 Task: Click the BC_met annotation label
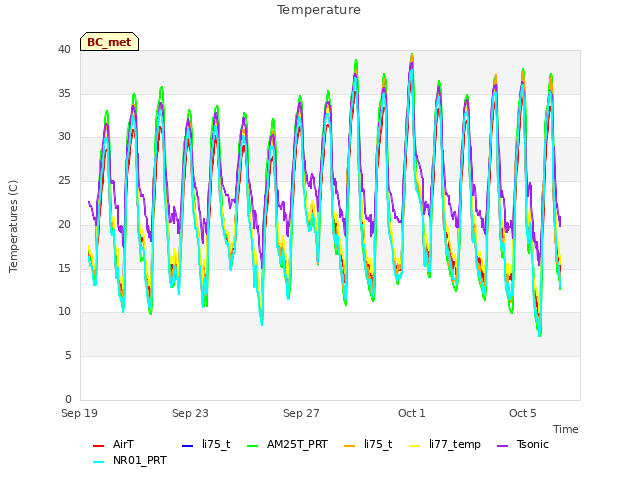point(109,42)
